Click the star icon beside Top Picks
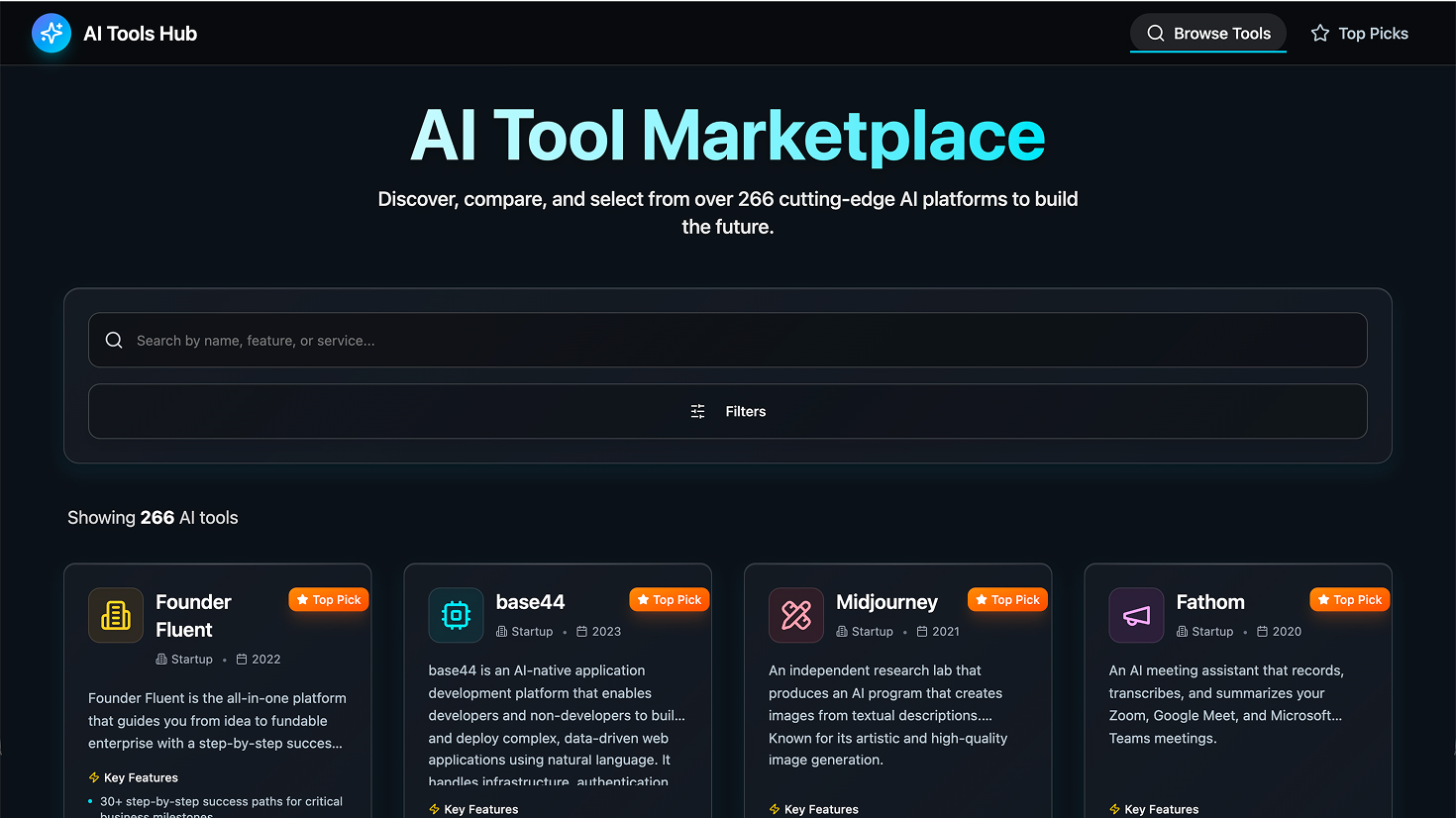The width and height of the screenshot is (1456, 818). tap(1320, 34)
